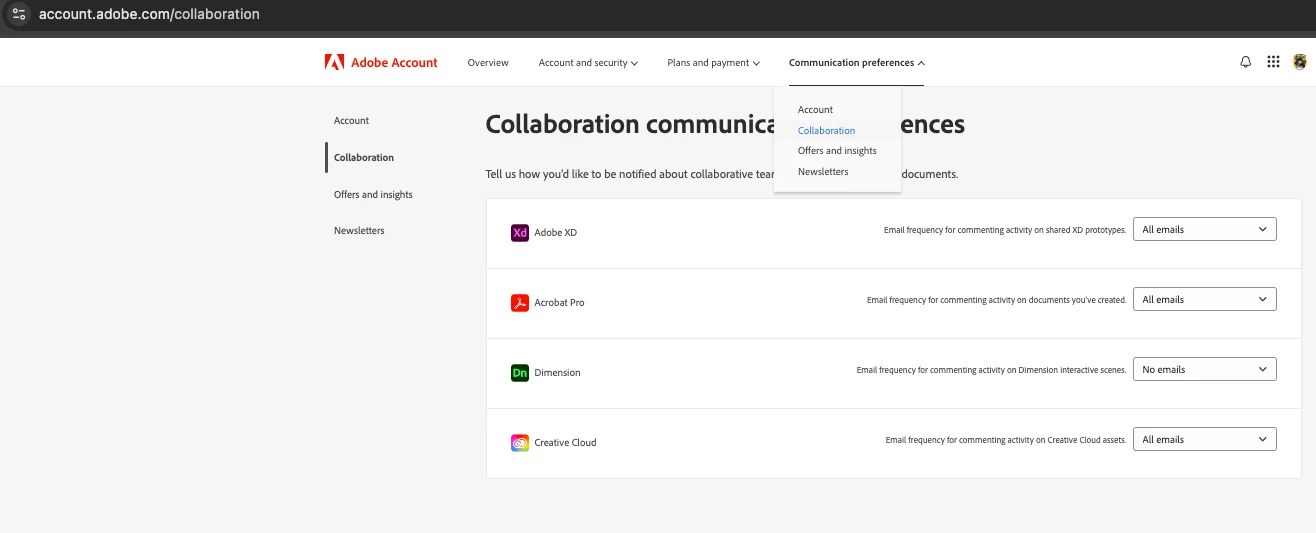1316x533 pixels.
Task: Click the Adobe XD app icon
Action: pyautogui.click(x=519, y=233)
